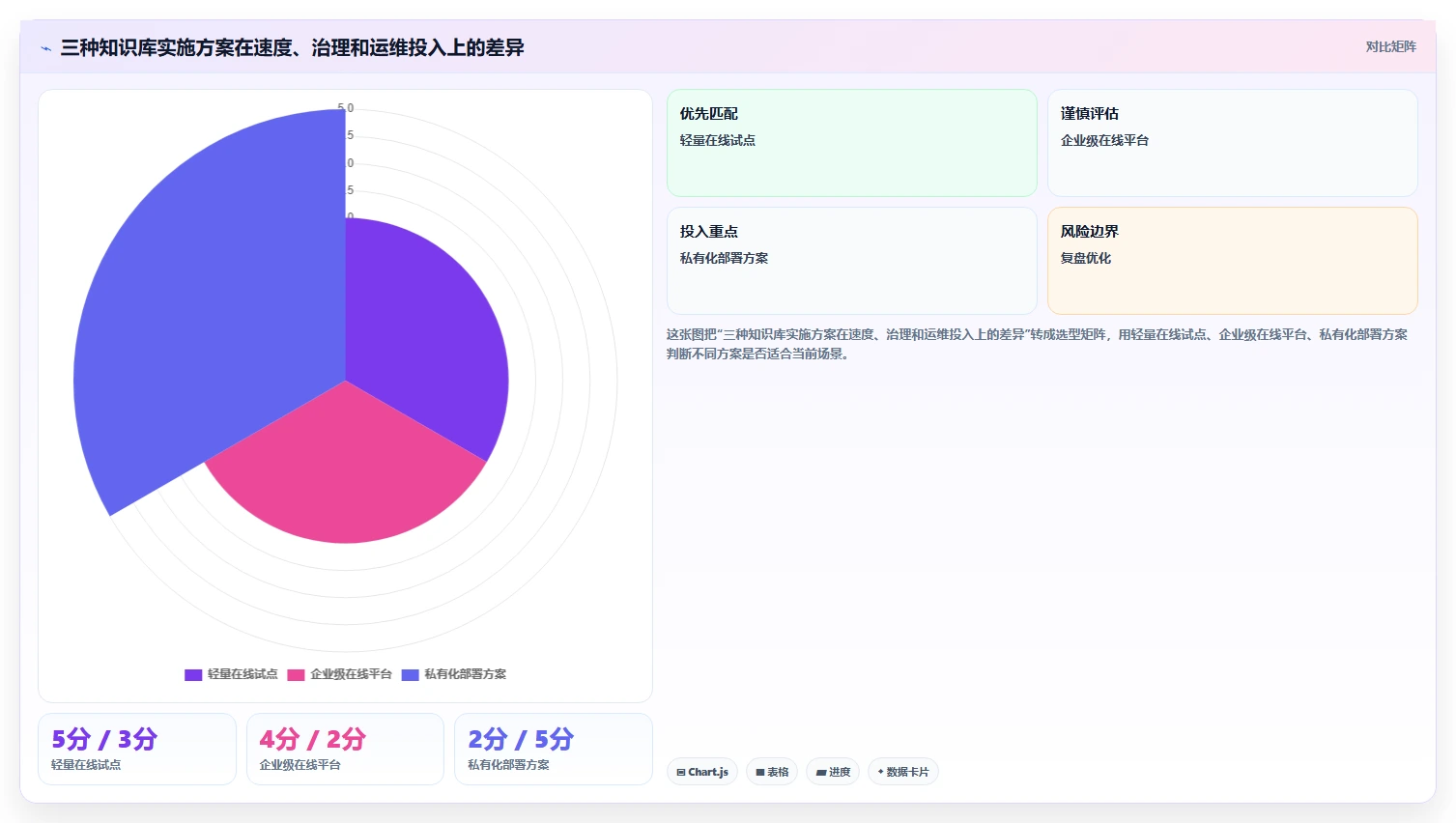Open the 风险边界 card

pos(1232,261)
